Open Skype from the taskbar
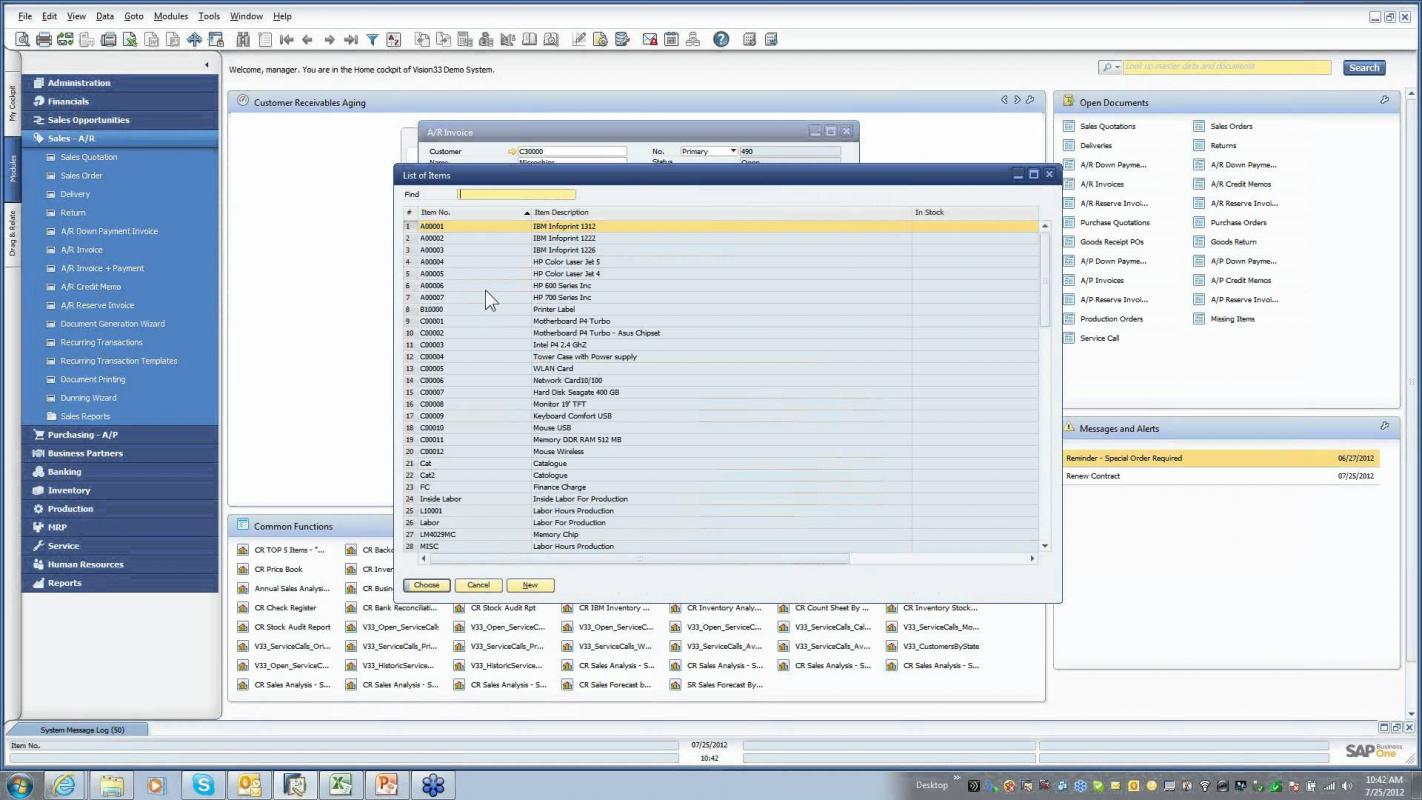1422x800 pixels. coord(203,785)
